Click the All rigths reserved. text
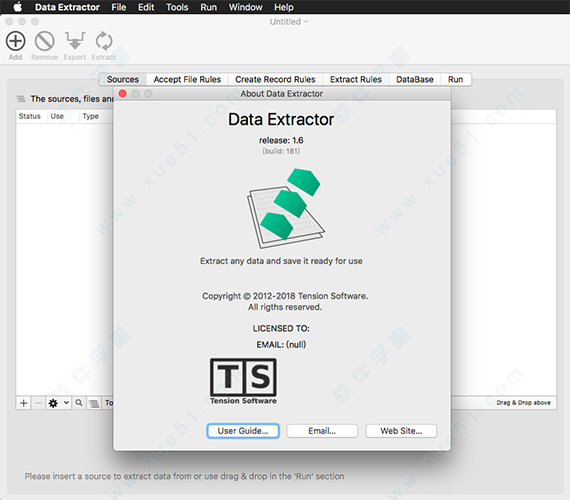This screenshot has width=570, height=500. point(285,307)
